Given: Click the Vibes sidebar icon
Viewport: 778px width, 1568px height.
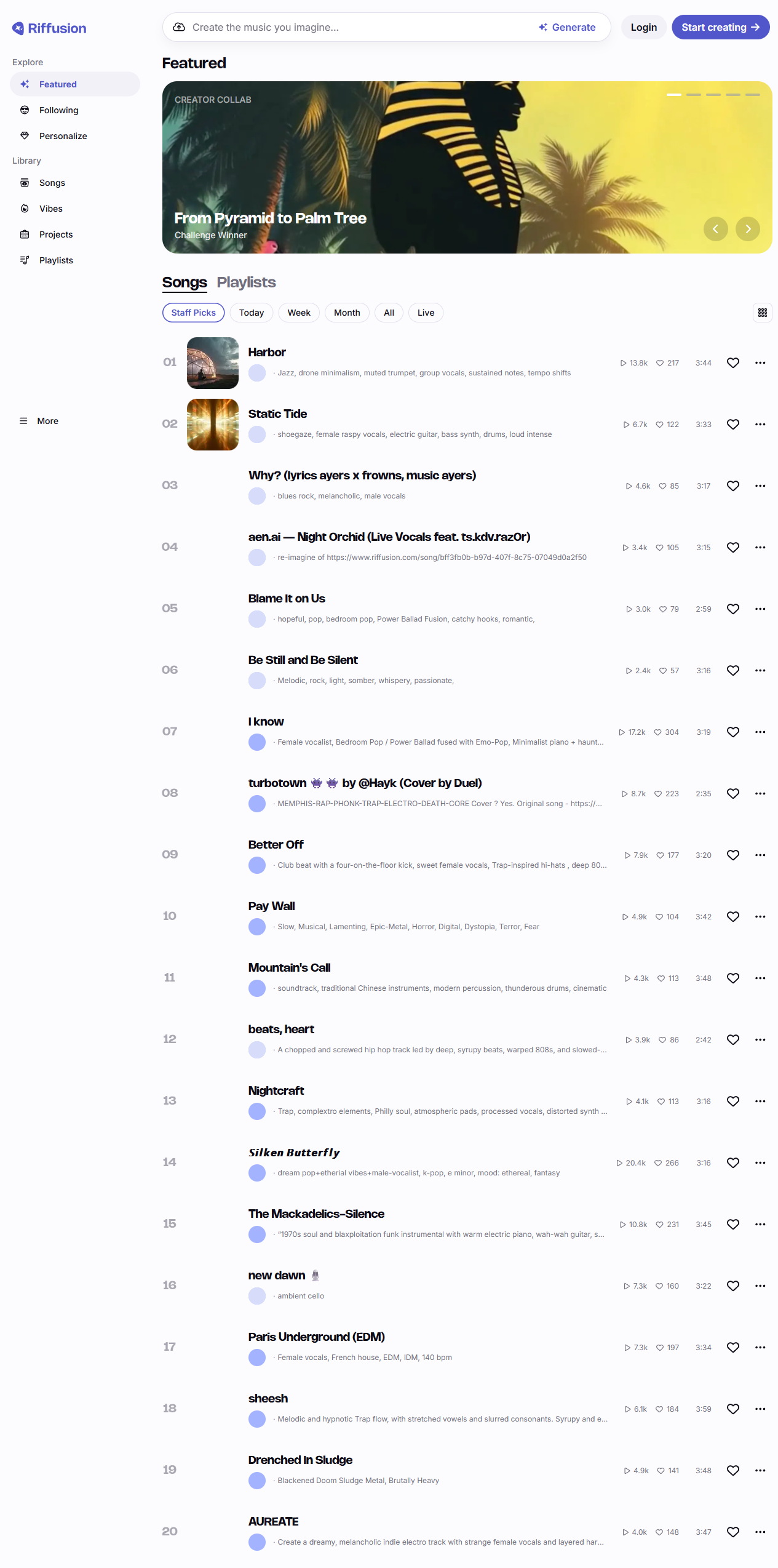Looking at the screenshot, I should tap(25, 209).
